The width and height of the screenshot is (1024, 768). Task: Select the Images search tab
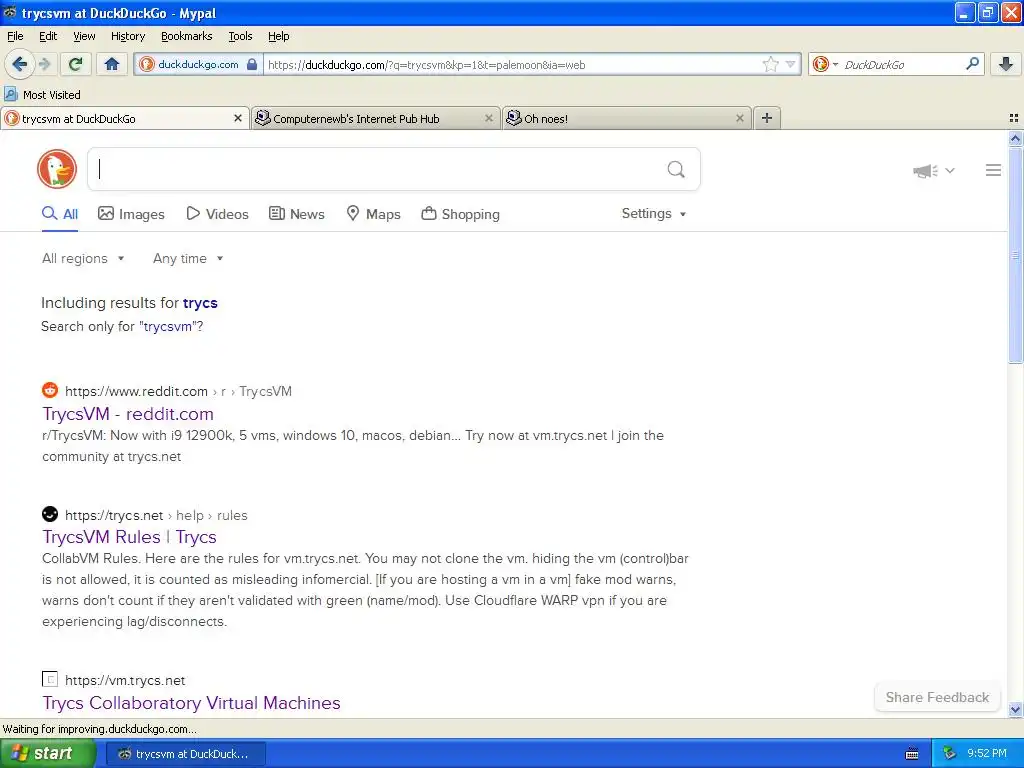click(131, 214)
